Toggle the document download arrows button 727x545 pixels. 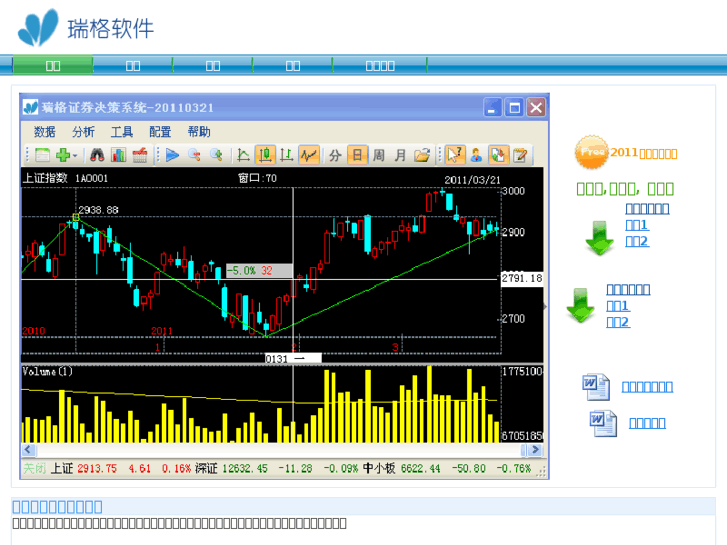[499, 155]
